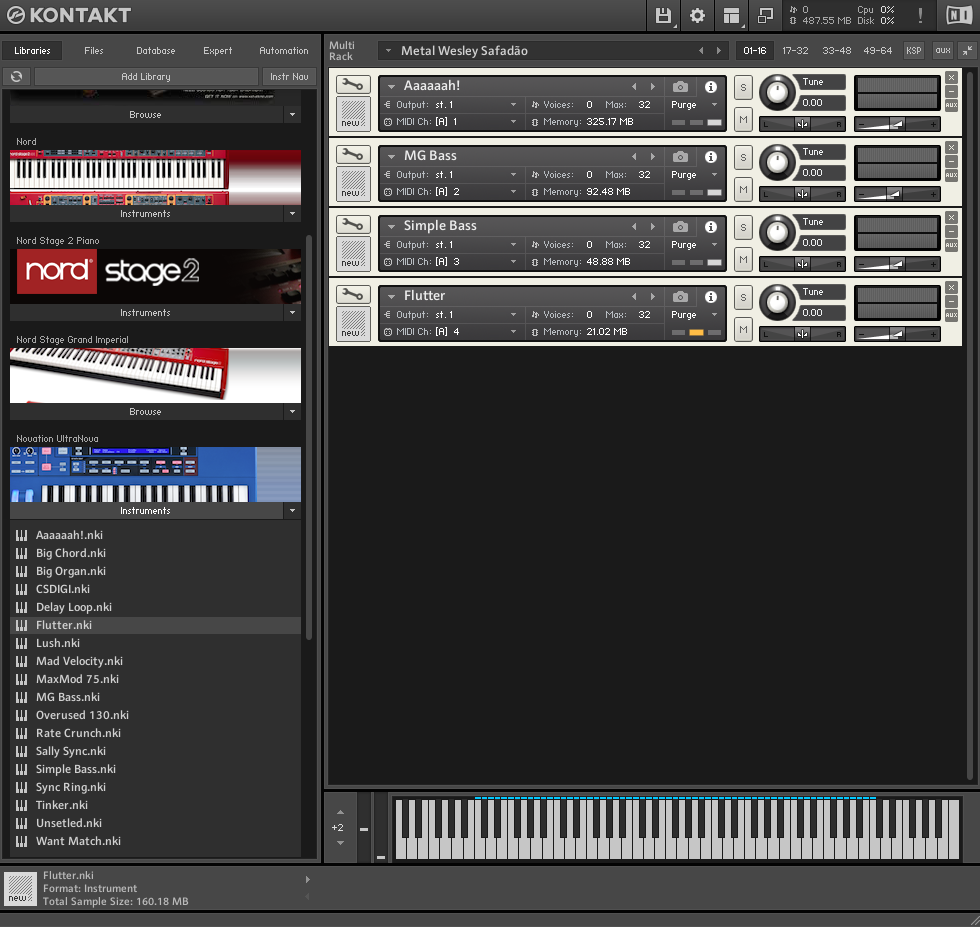Click Browse under Nord Stage Grand Imperial
This screenshot has height=927, width=980.
point(146,412)
